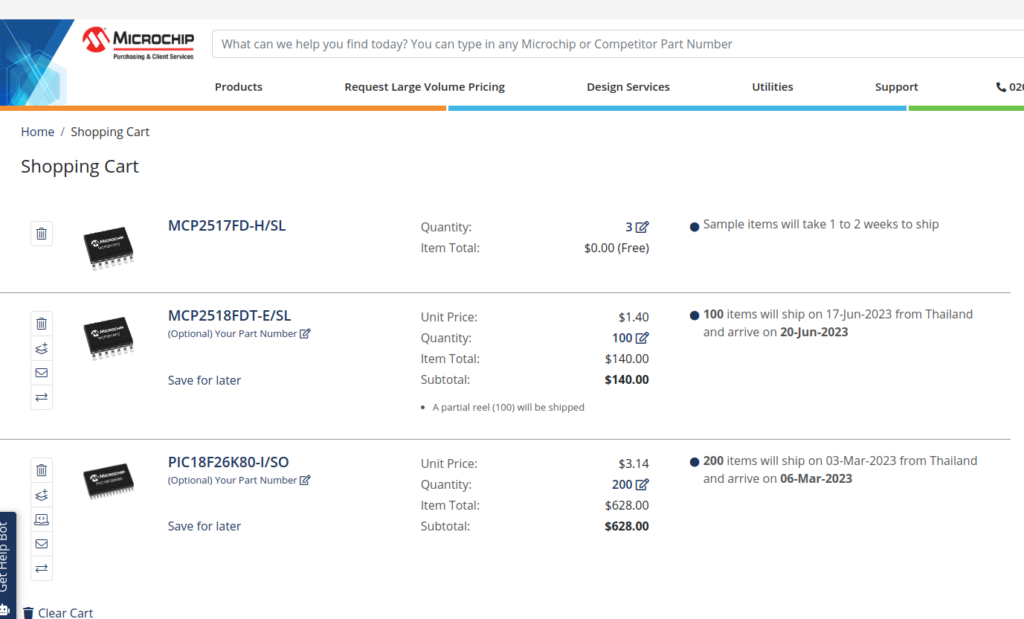Click envelope icon for PIC18F26K80-I/SO

click(41, 544)
